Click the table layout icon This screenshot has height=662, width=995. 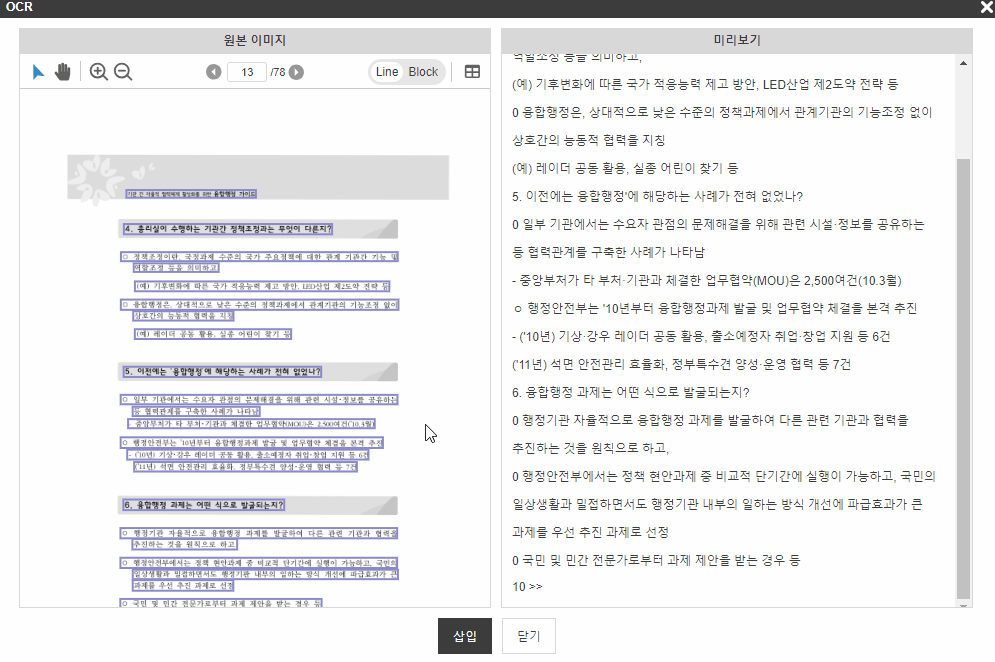tap(473, 72)
